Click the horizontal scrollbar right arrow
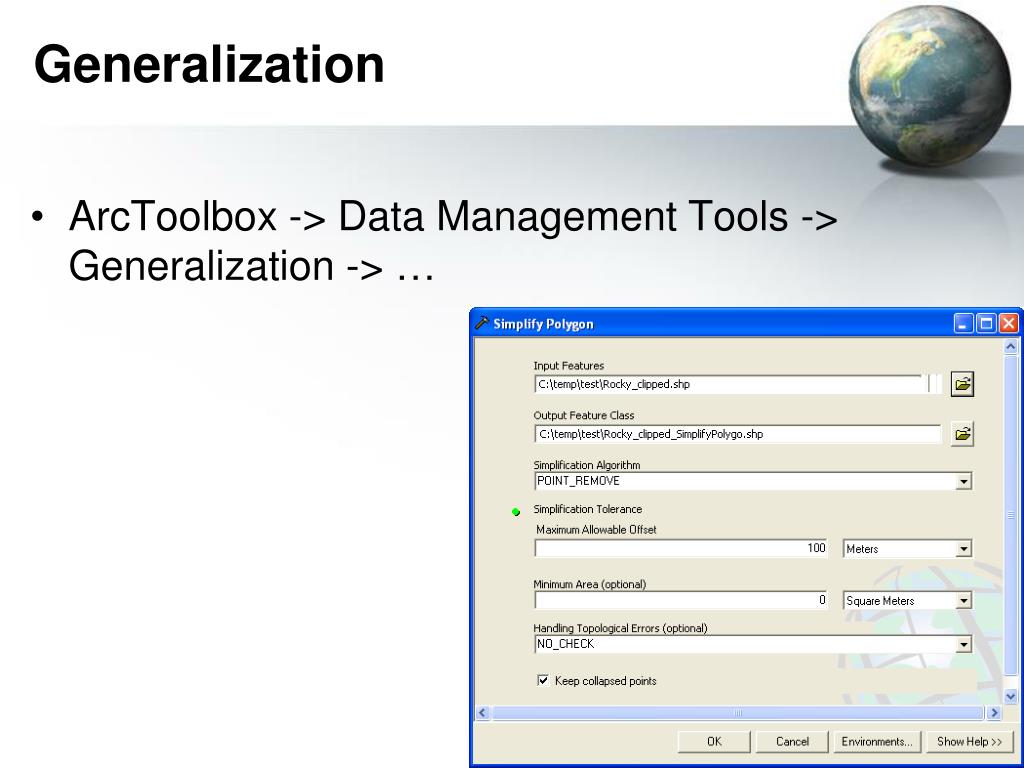The image size is (1024, 768). 994,712
